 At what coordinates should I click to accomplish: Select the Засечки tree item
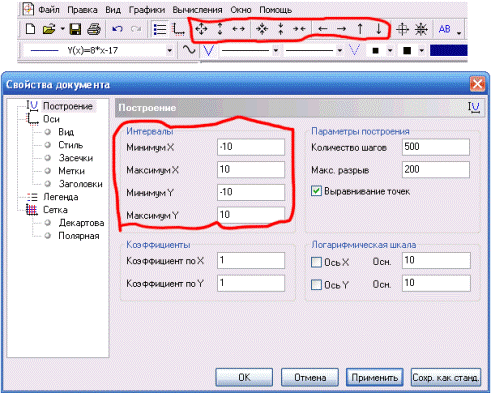pos(76,158)
